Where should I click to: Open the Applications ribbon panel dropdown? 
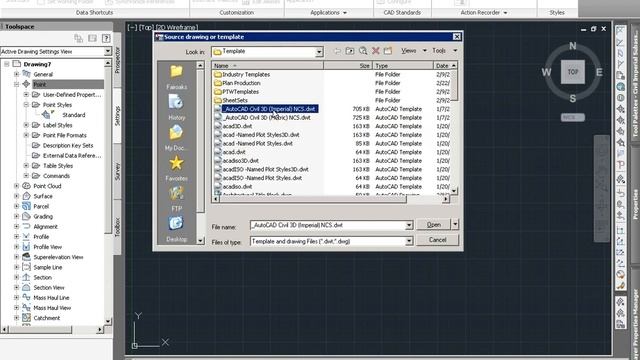click(x=329, y=13)
